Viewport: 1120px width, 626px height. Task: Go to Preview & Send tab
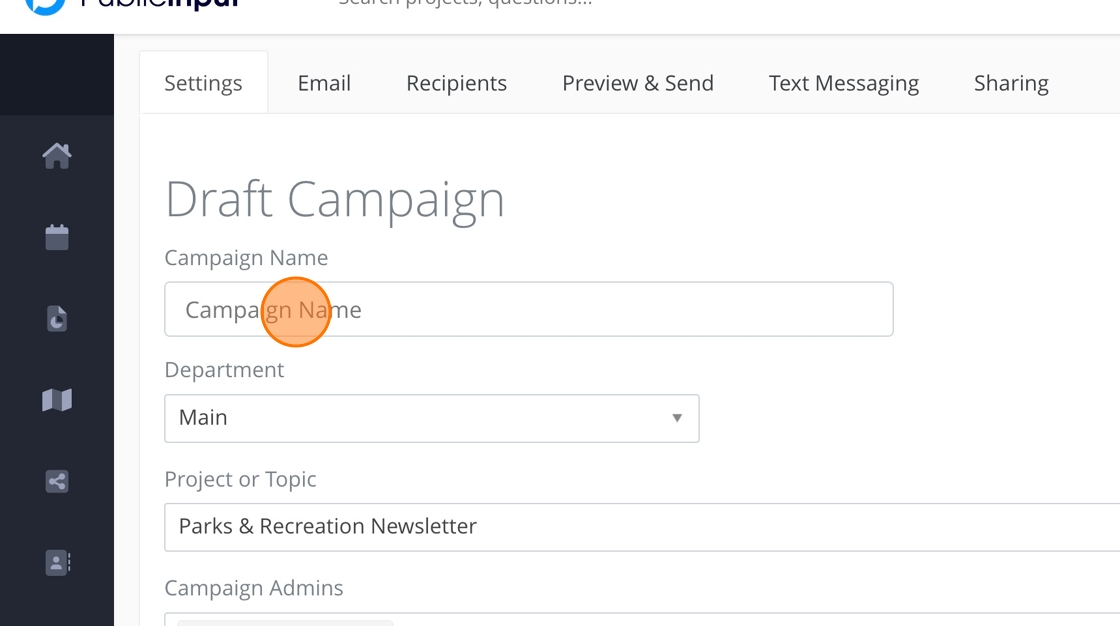tap(638, 83)
